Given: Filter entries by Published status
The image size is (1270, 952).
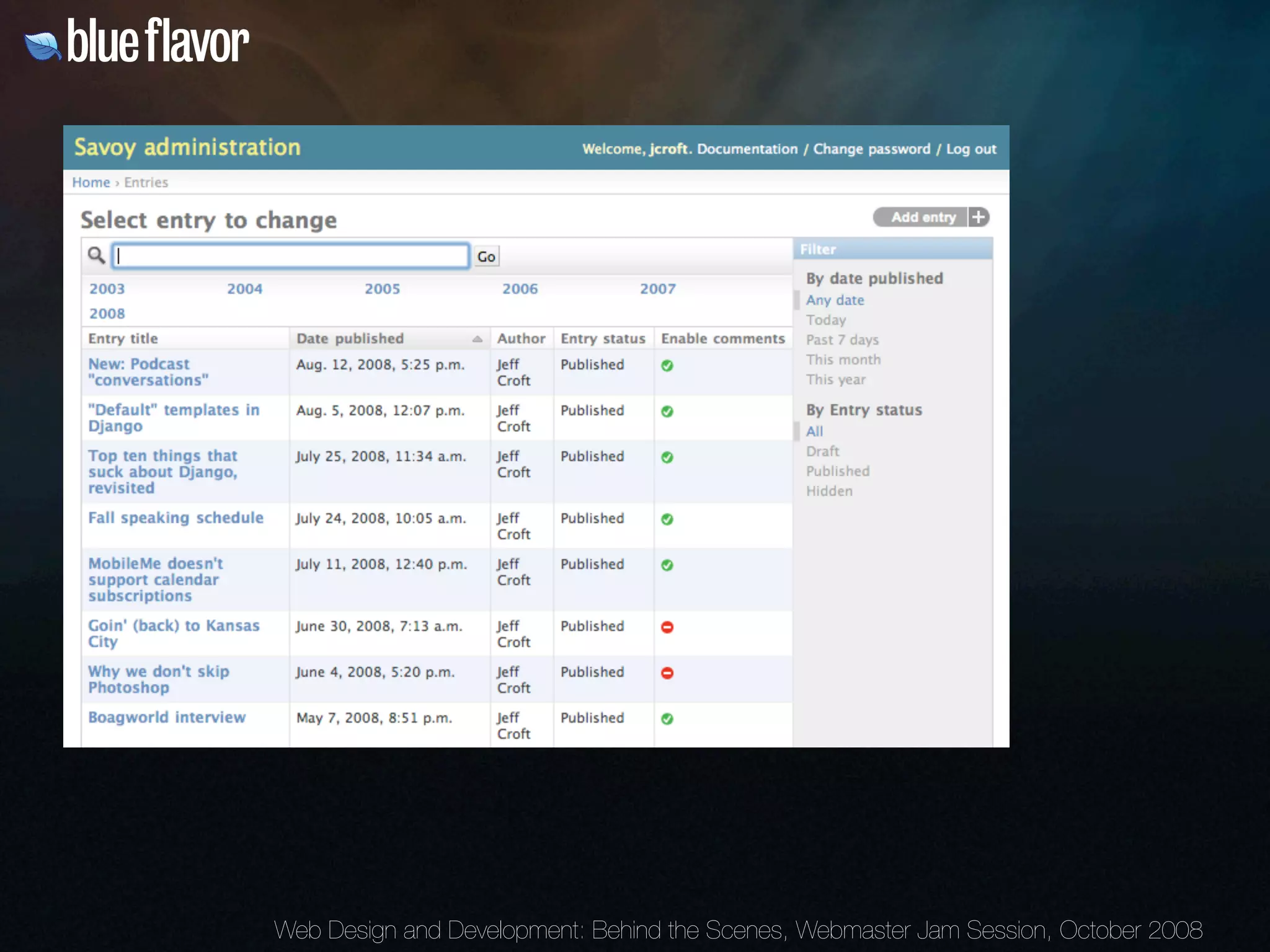Looking at the screenshot, I should [x=837, y=471].
